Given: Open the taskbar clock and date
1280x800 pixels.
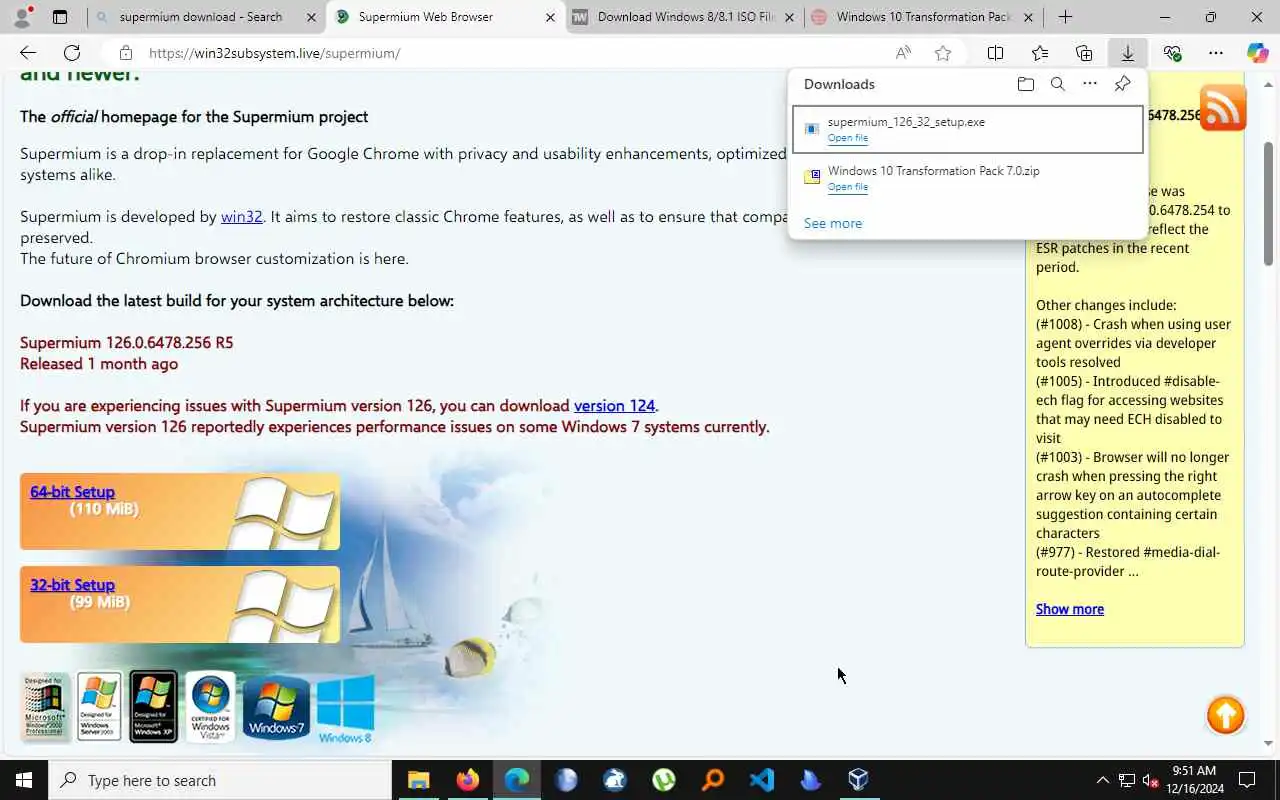Looking at the screenshot, I should (x=1194, y=780).
